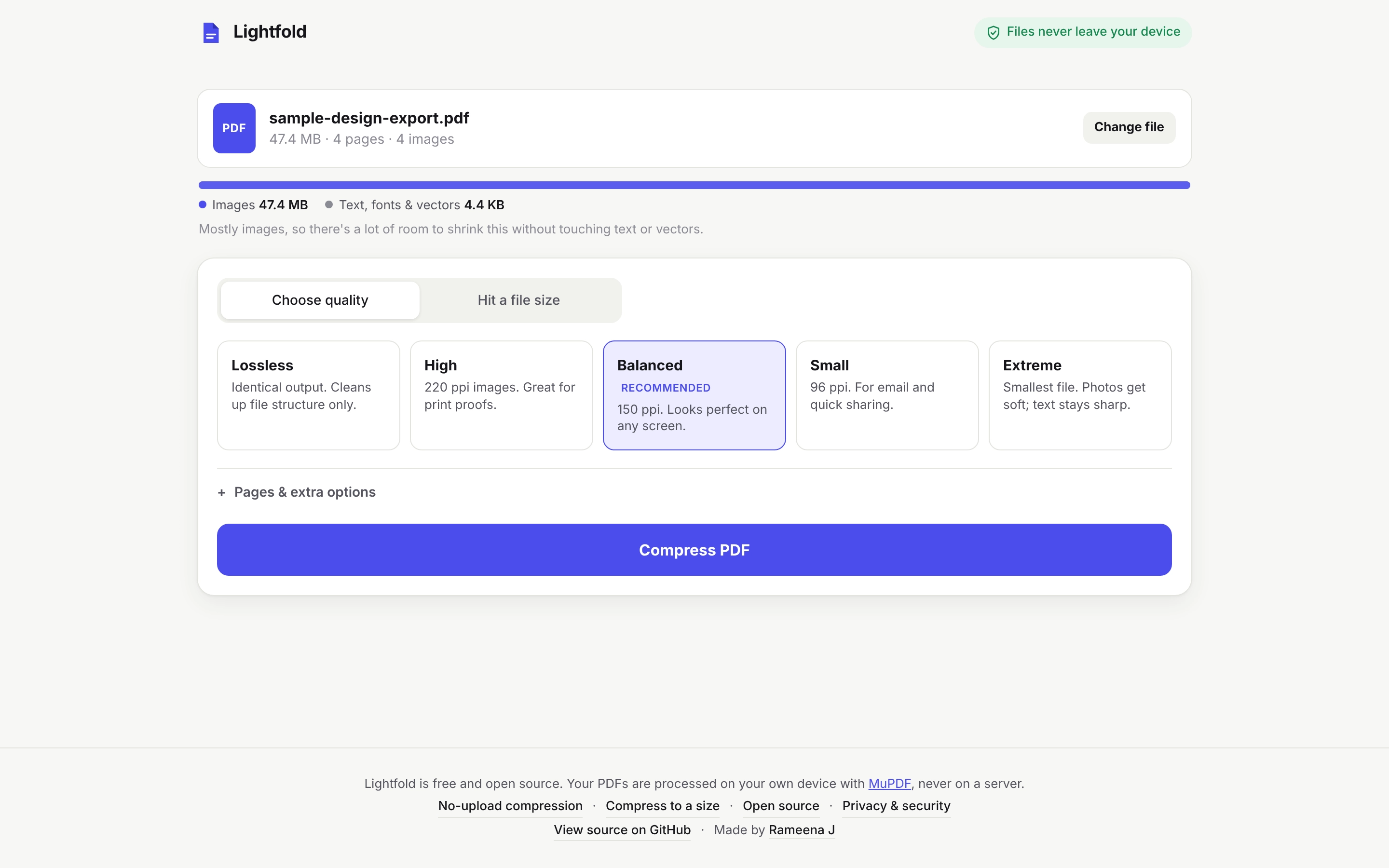The width and height of the screenshot is (1389, 868).
Task: Choose the Extreme smallest file option
Action: pyautogui.click(x=1080, y=395)
